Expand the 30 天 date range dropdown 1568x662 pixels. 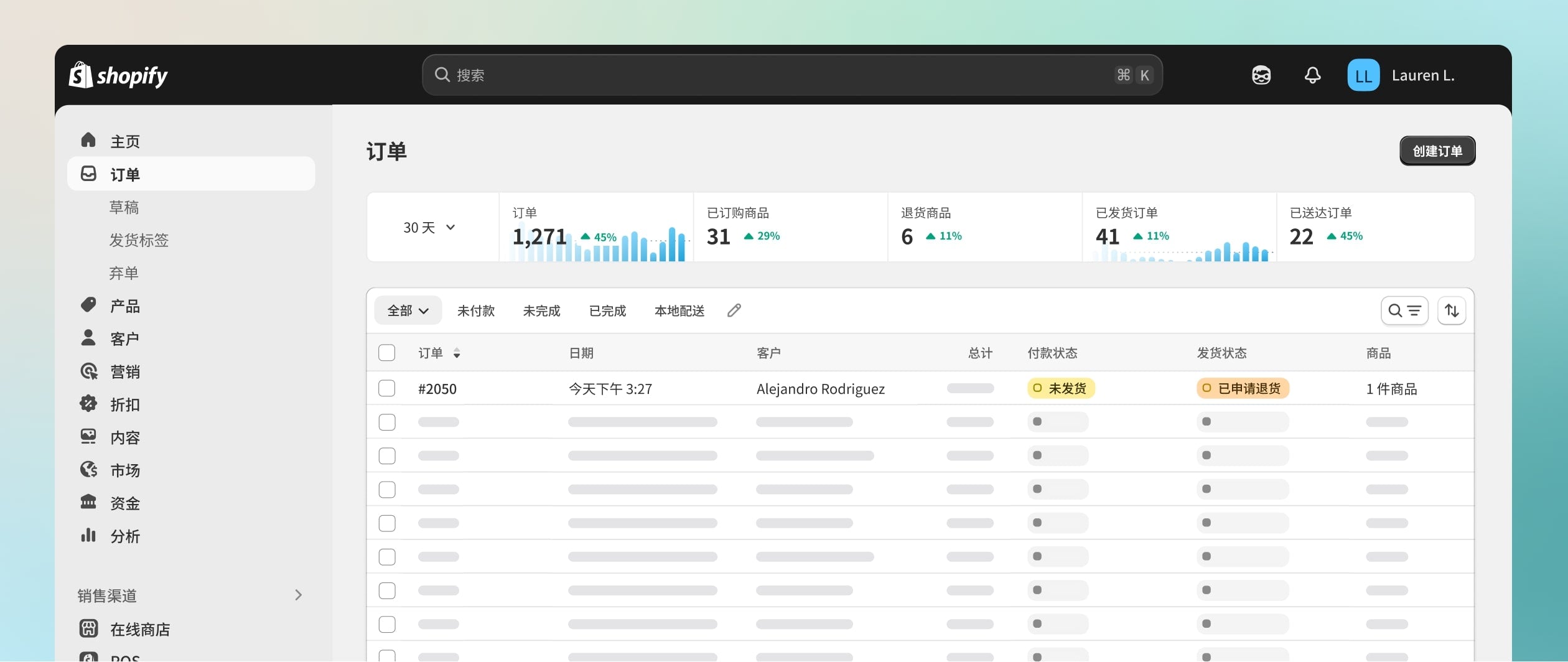coord(430,228)
